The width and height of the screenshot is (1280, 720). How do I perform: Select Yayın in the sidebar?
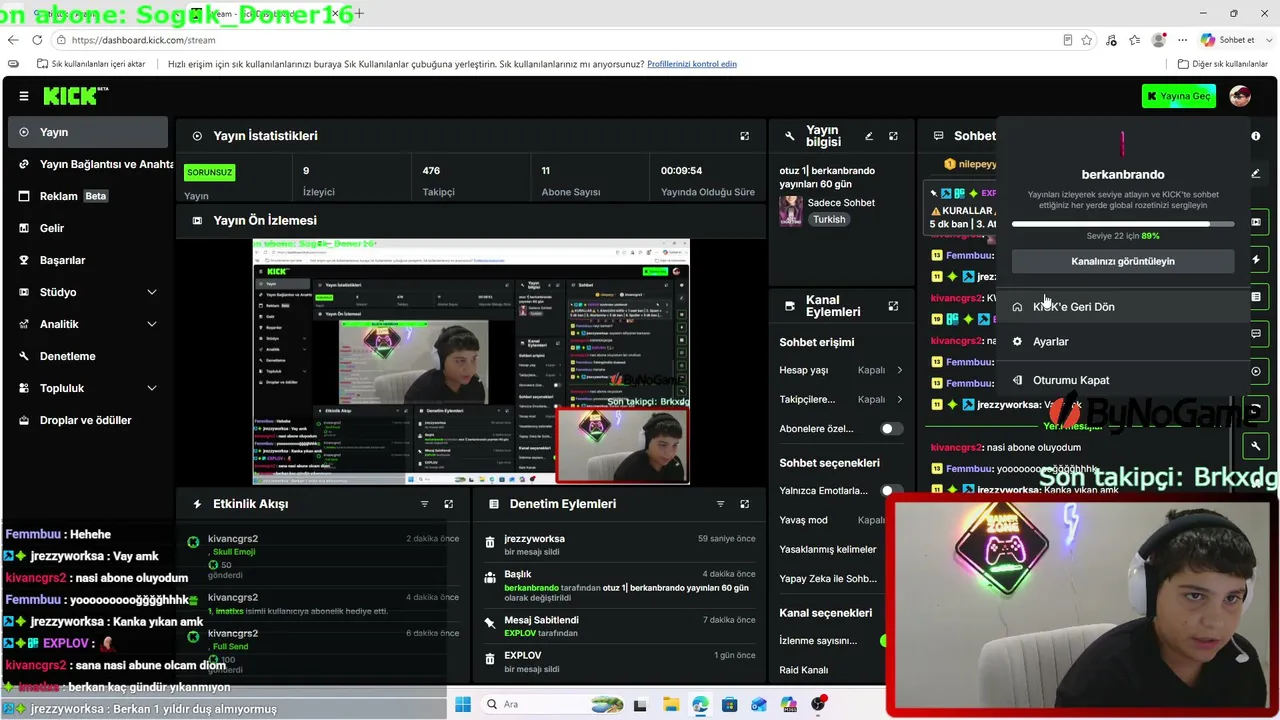[88, 132]
